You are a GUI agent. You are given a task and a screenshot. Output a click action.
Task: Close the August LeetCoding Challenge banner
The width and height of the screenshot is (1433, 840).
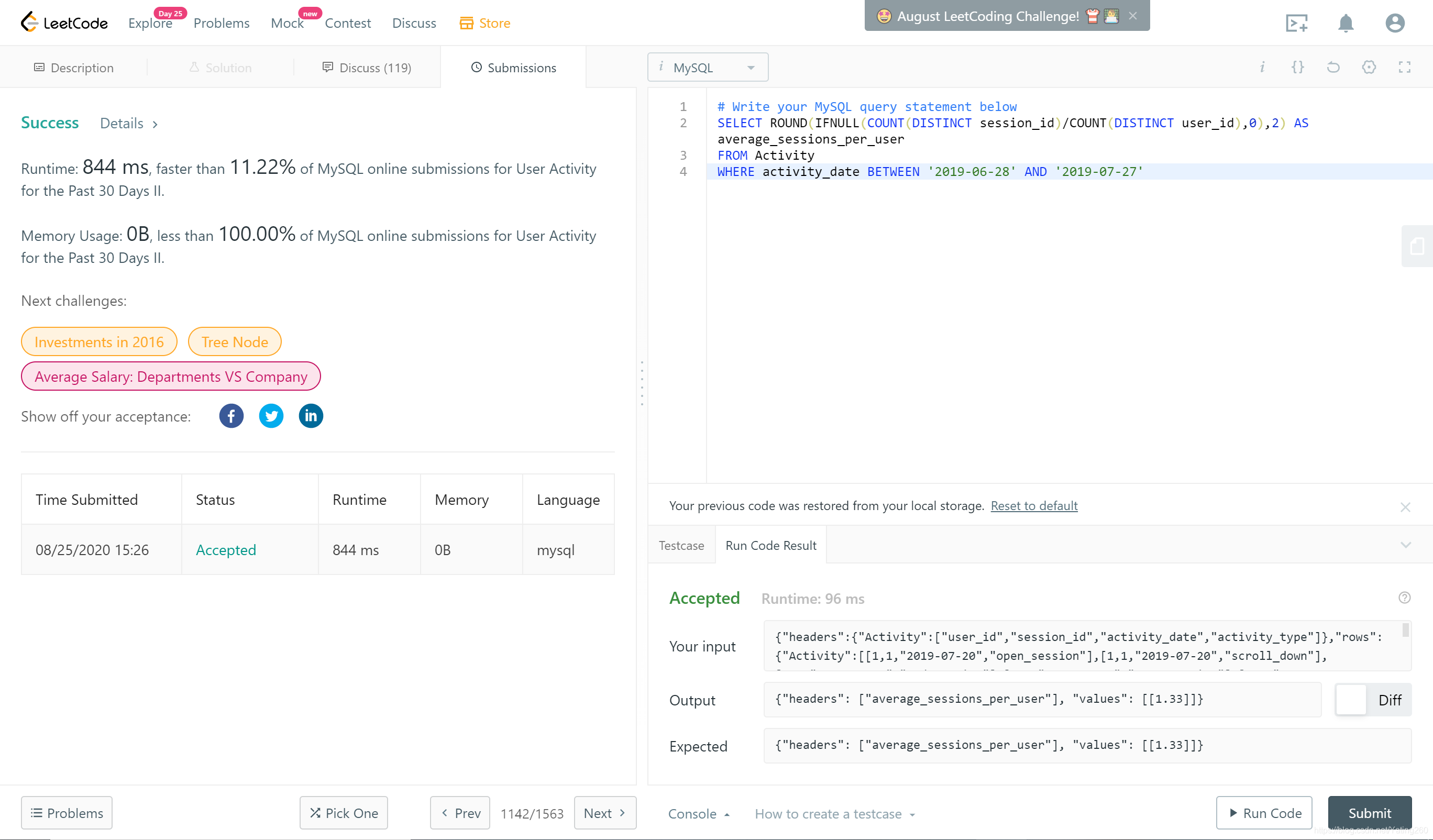click(x=1133, y=16)
